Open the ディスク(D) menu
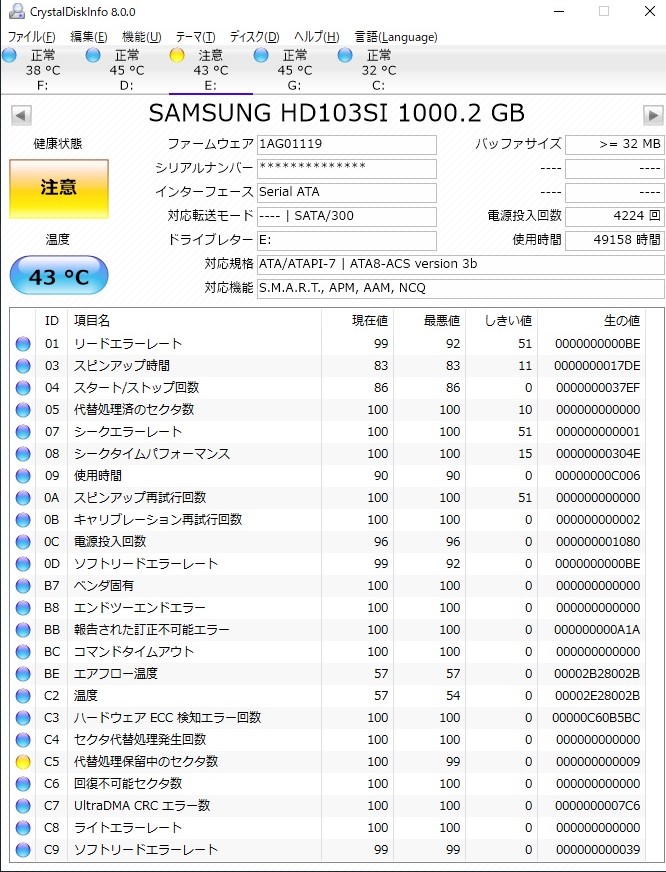The width and height of the screenshot is (666, 872). (254, 37)
